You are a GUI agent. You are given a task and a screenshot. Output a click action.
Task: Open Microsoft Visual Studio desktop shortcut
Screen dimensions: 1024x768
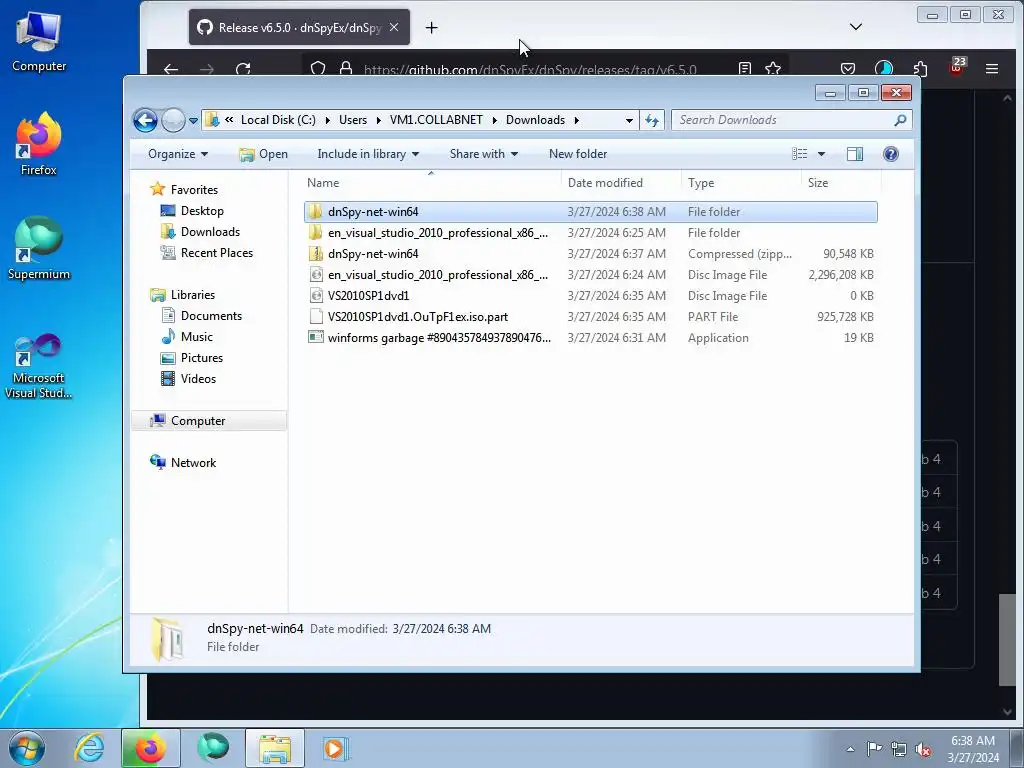(39, 366)
